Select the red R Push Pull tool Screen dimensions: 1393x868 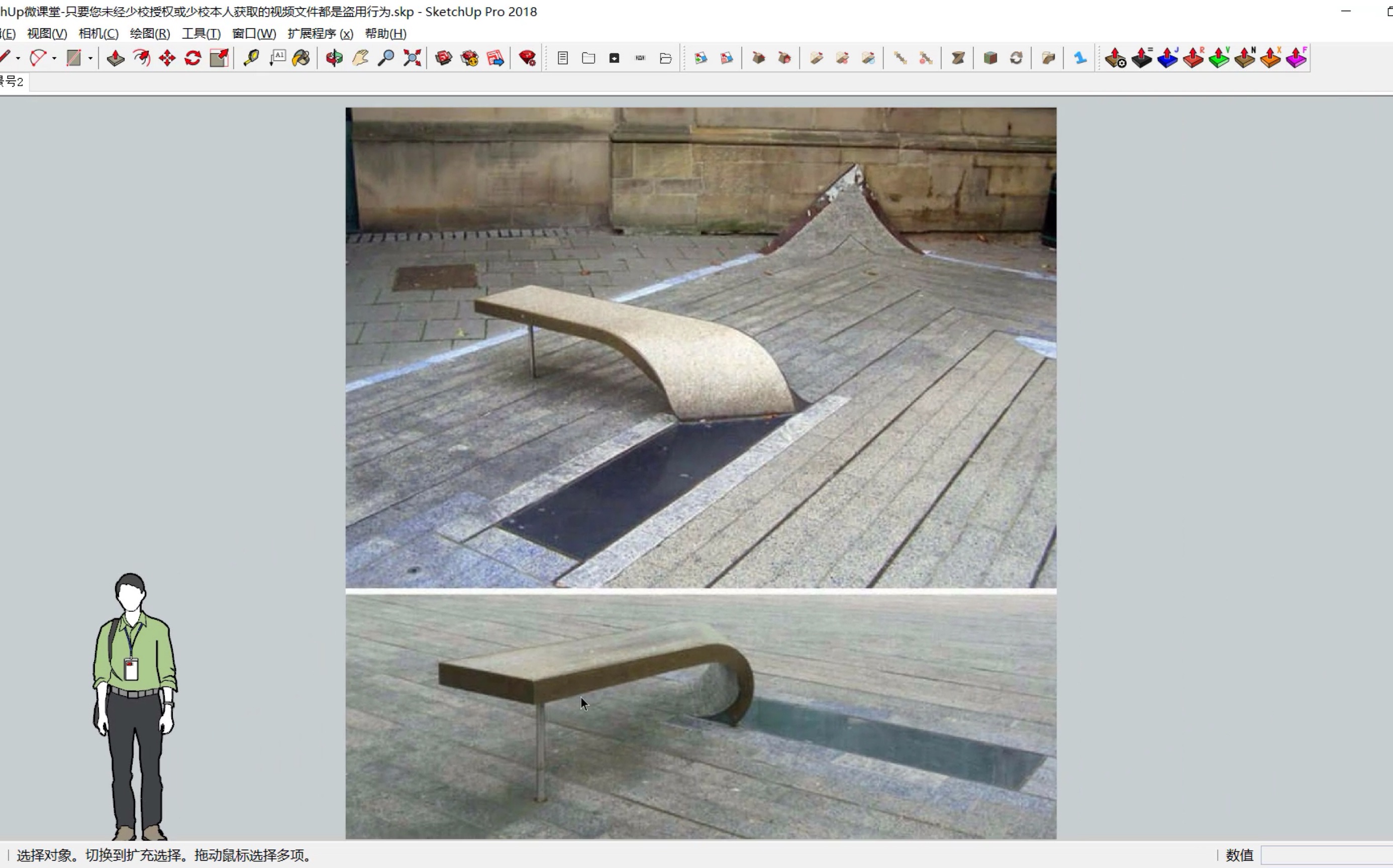coord(1193,58)
